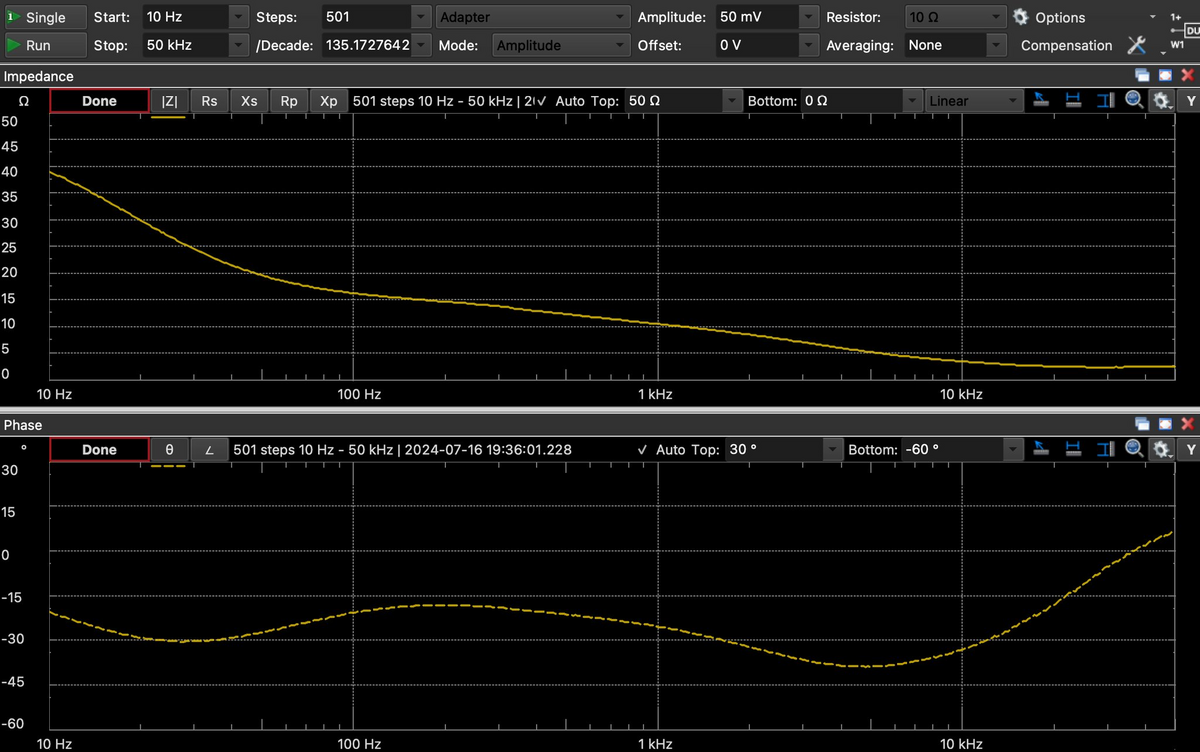1200x752 pixels.
Task: Click Impedance panel cursor arrow icon
Action: click(1041, 100)
